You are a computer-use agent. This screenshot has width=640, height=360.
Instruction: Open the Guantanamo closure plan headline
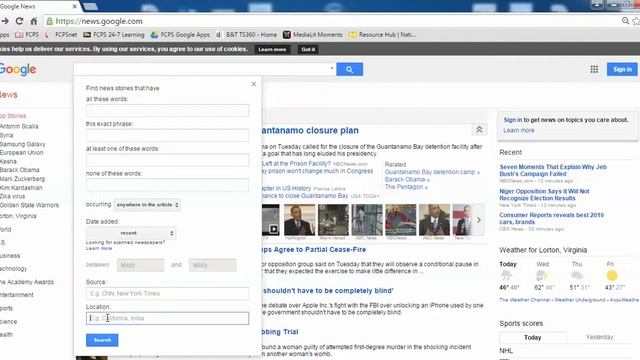click(310, 130)
